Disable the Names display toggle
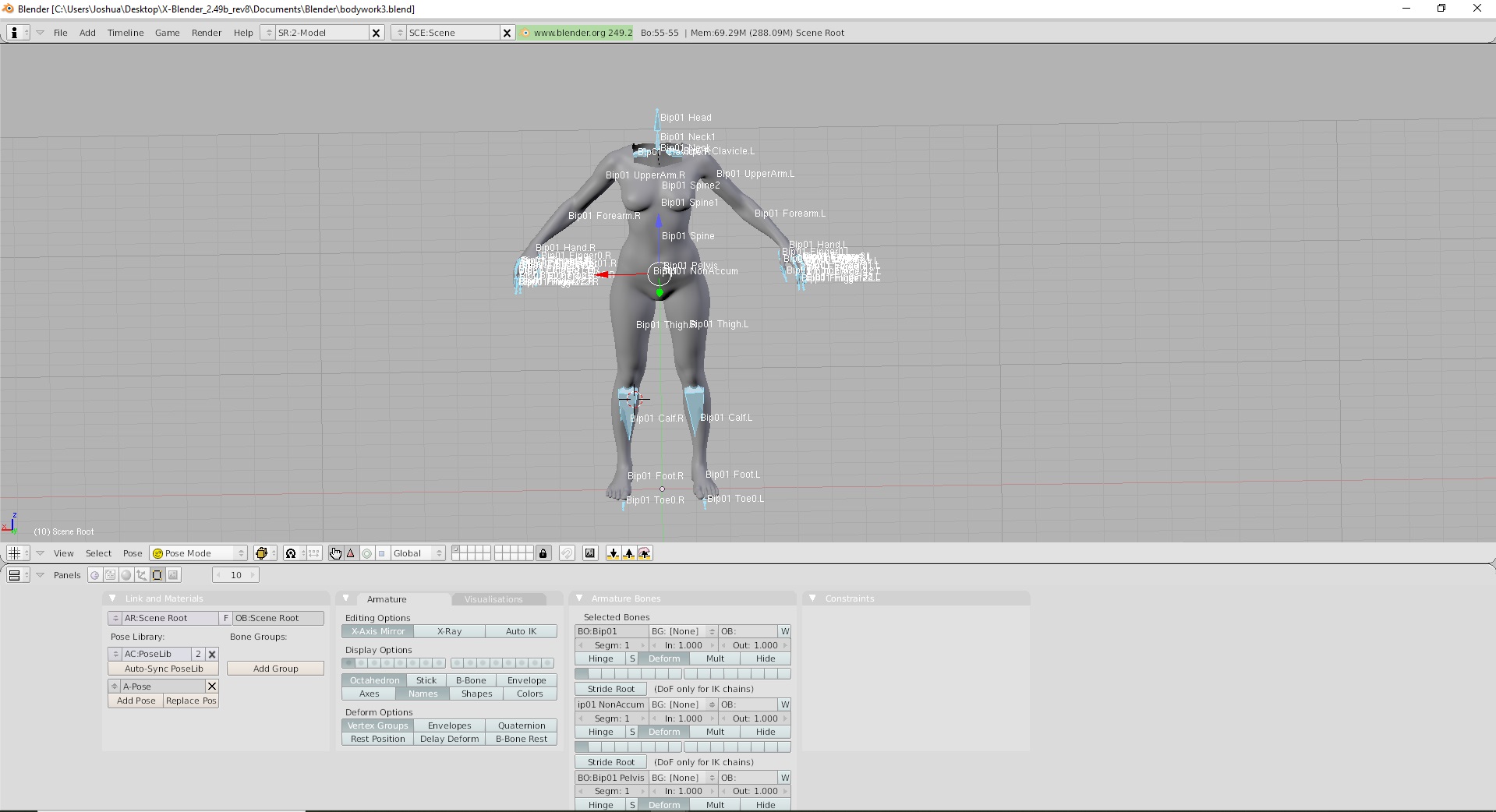1496x812 pixels. click(x=423, y=694)
